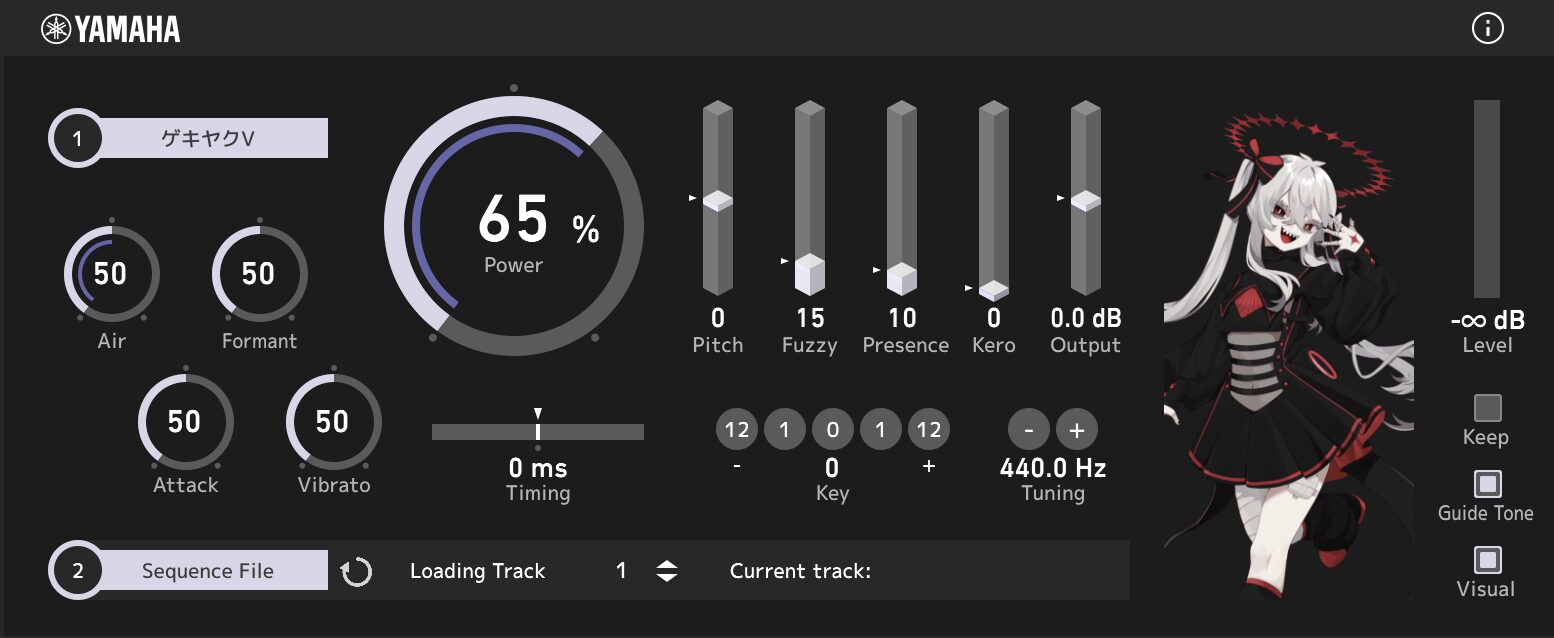Open the ゲキヤクV voice bank selector
The height and width of the screenshot is (638, 1554).
(208, 138)
